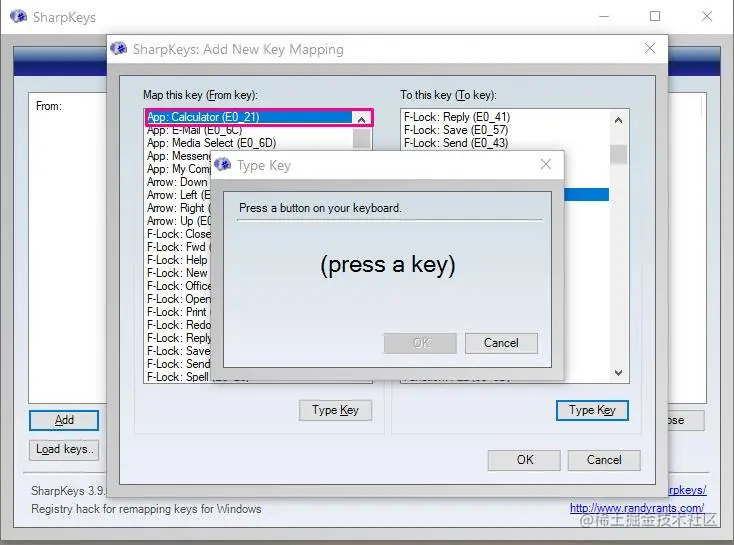Select F-Lock: Print in From key list

tap(178, 312)
